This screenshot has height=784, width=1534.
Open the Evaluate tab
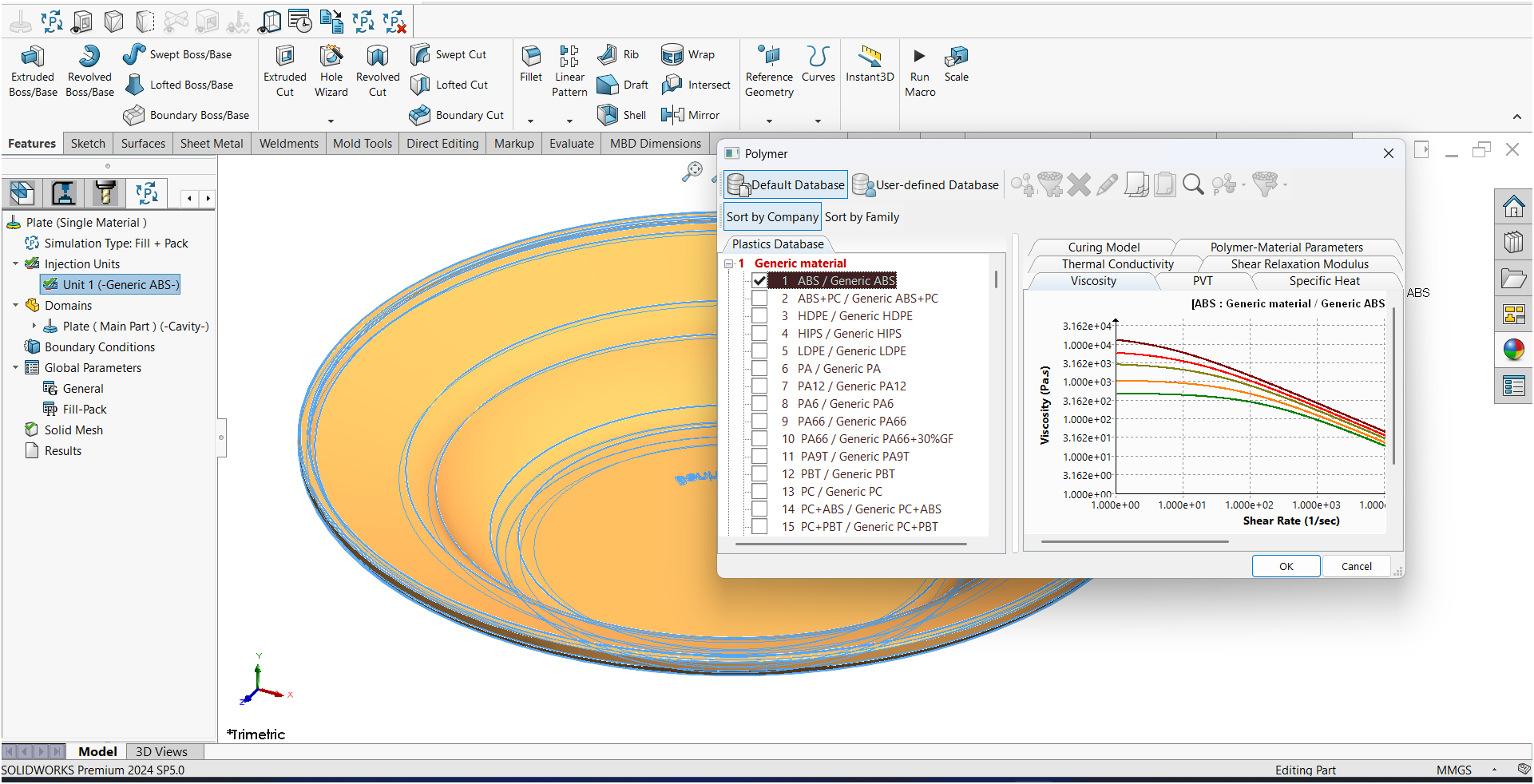pyautogui.click(x=572, y=144)
